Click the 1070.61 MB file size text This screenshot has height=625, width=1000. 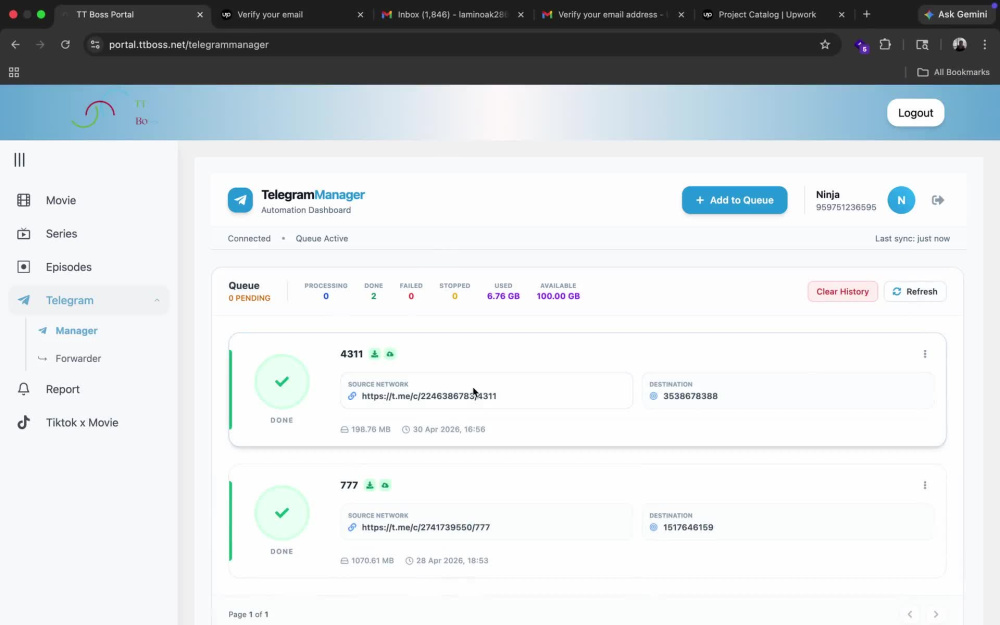click(372, 561)
